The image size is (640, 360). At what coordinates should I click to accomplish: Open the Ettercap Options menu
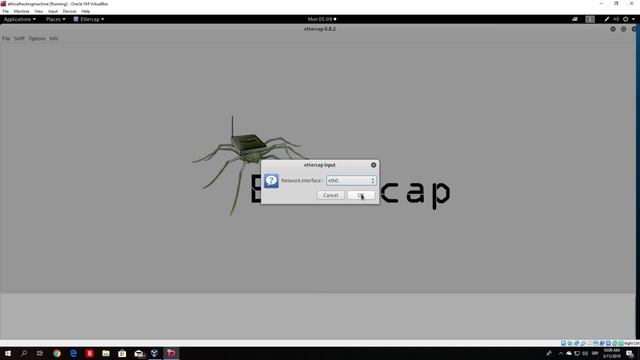[x=37, y=38]
